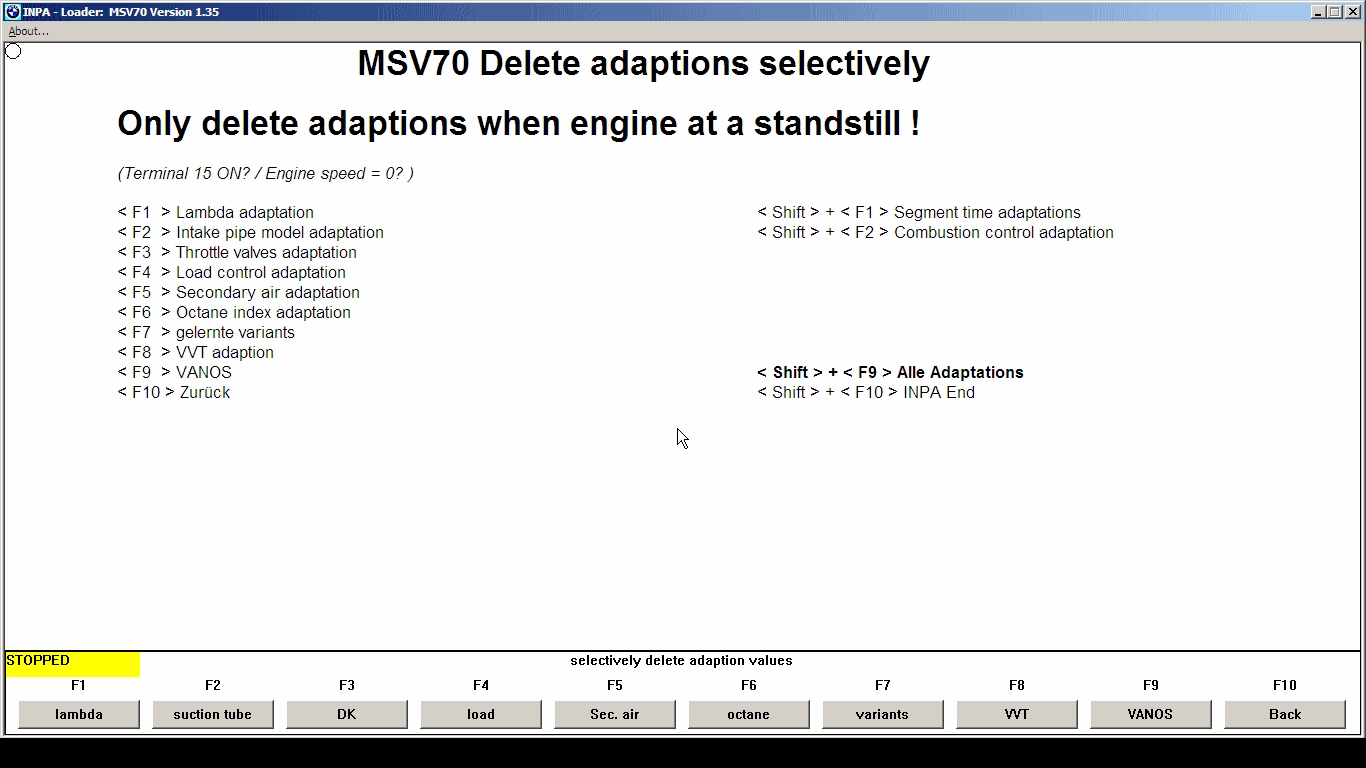Screen dimensions: 1366x768
Task: Click the circle indicator at top left
Action: click(13, 51)
